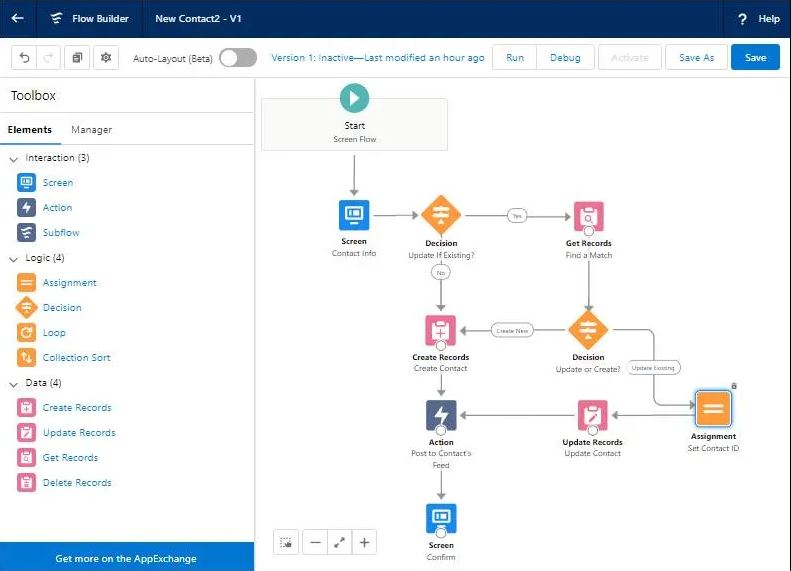Select Update Records icon in toolbox

tap(26, 432)
